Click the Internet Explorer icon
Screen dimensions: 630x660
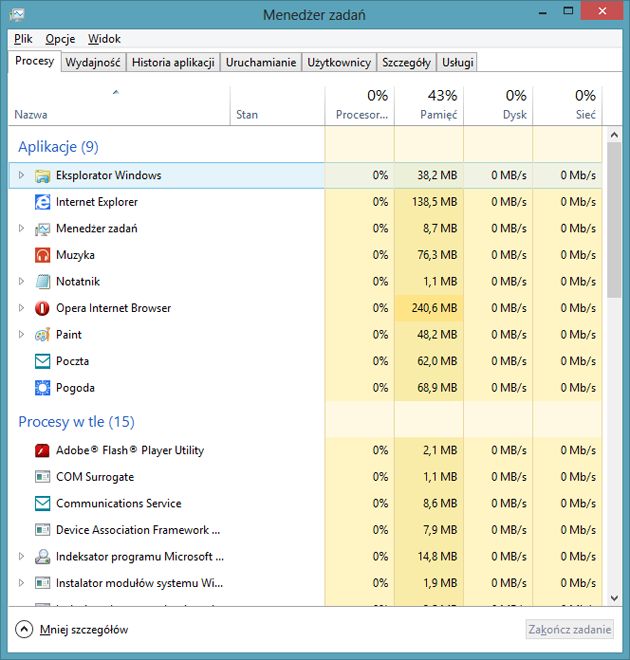(x=42, y=202)
